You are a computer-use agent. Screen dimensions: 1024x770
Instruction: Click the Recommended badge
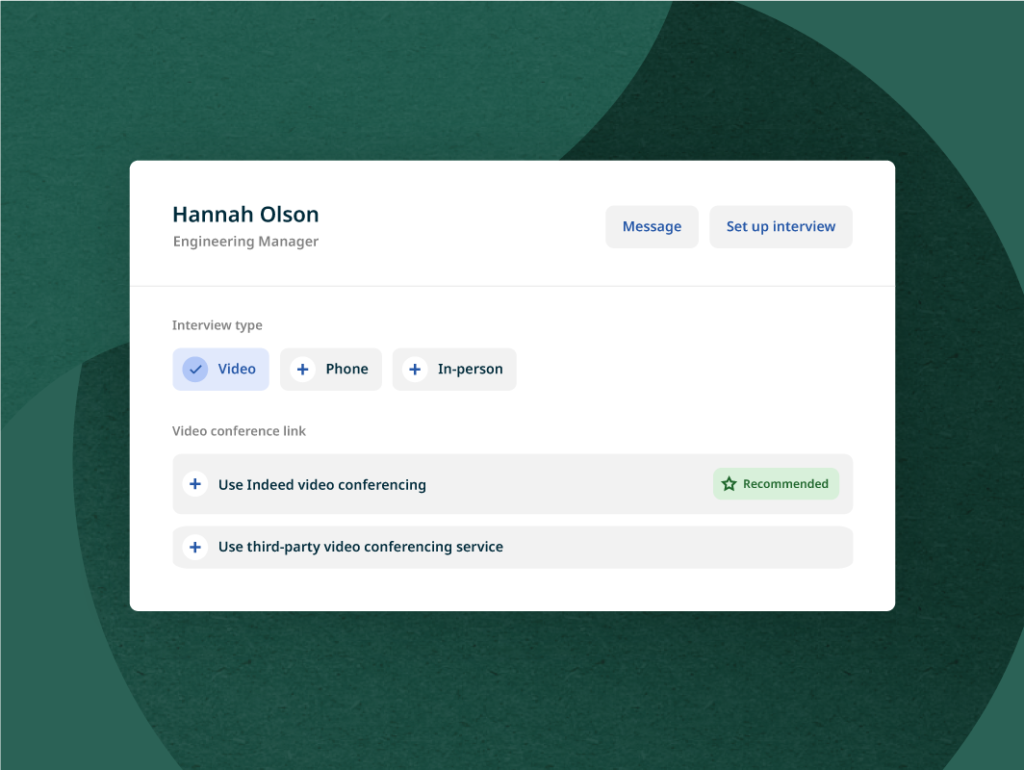(x=776, y=483)
